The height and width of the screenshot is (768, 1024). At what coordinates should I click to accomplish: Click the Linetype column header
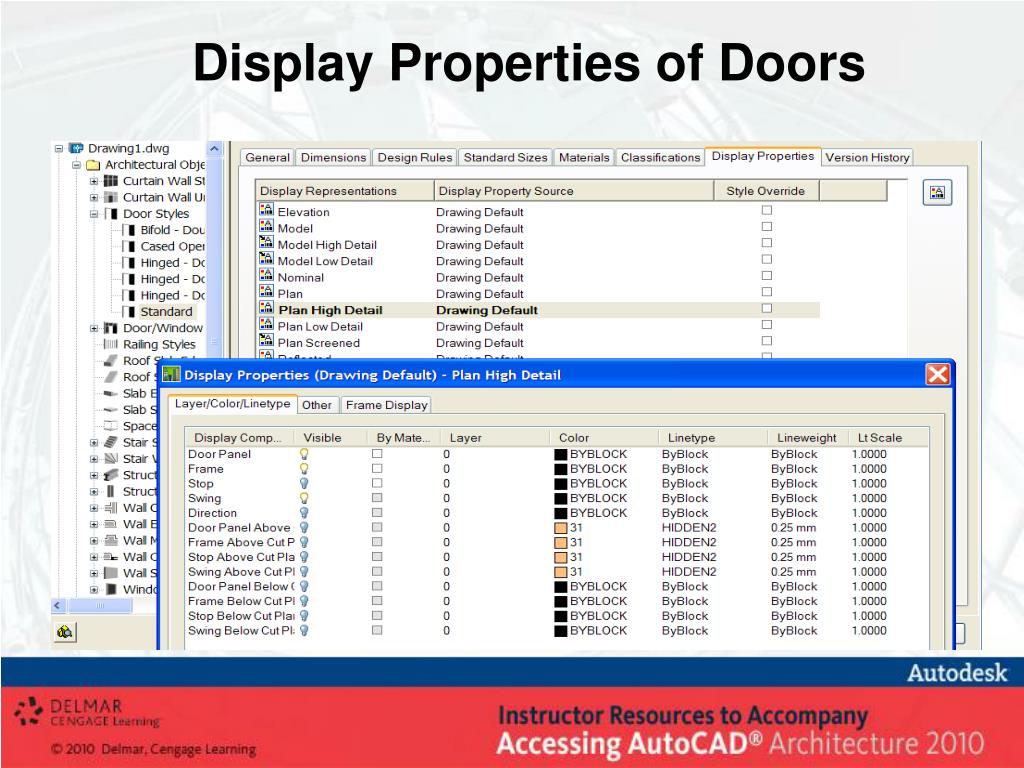tap(712, 438)
